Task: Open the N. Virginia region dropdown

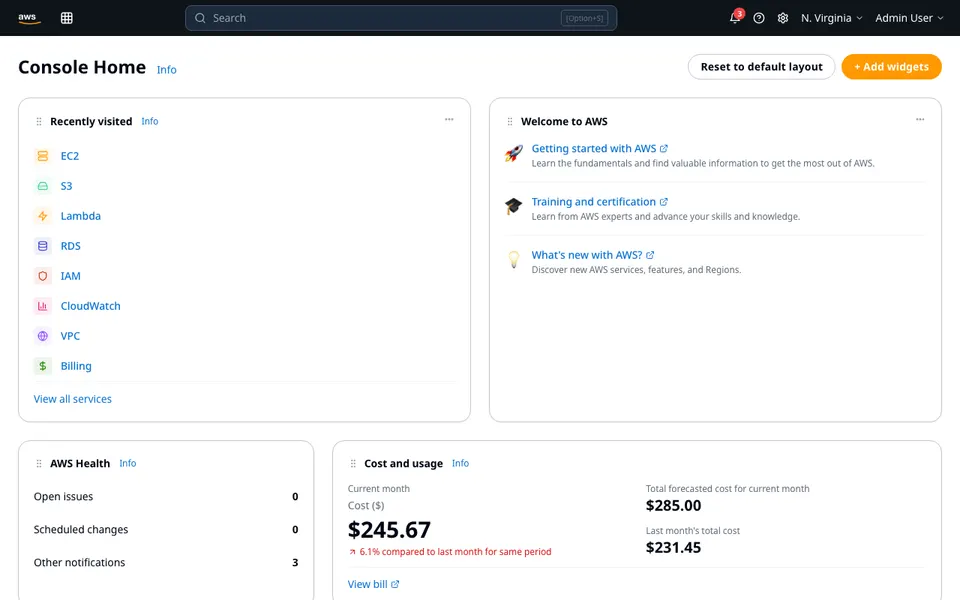Action: [x=831, y=18]
